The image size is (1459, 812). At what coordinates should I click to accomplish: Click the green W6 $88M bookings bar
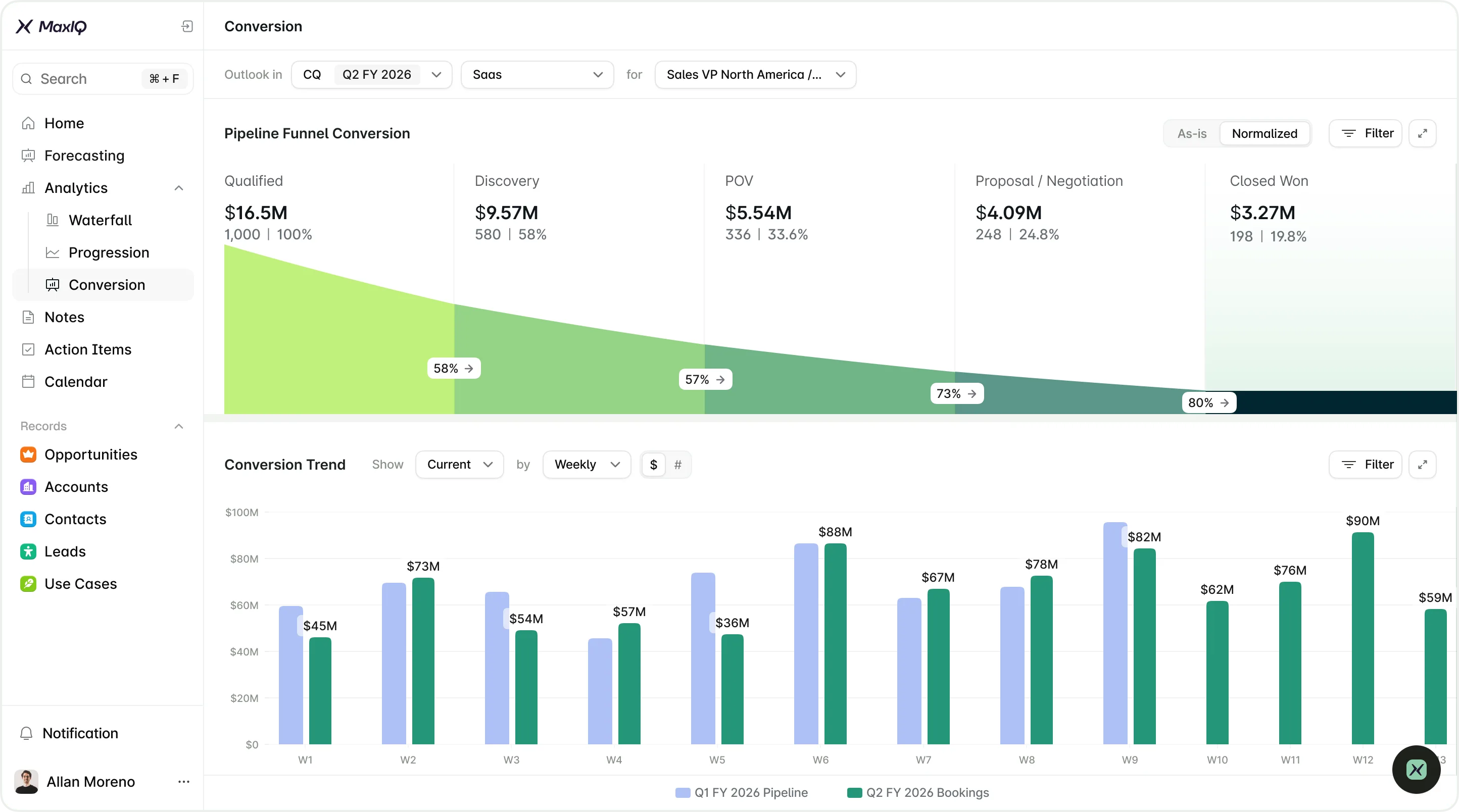(x=835, y=644)
